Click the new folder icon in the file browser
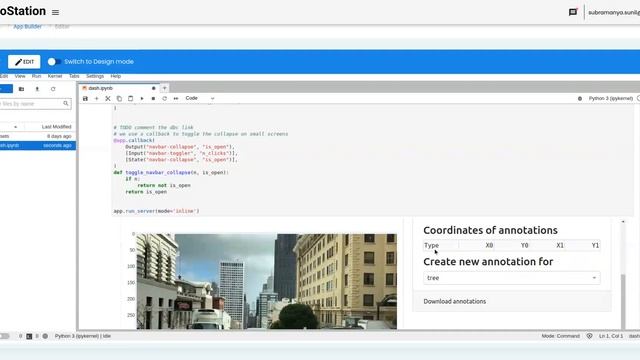The width and height of the screenshot is (640, 360). coord(21,89)
